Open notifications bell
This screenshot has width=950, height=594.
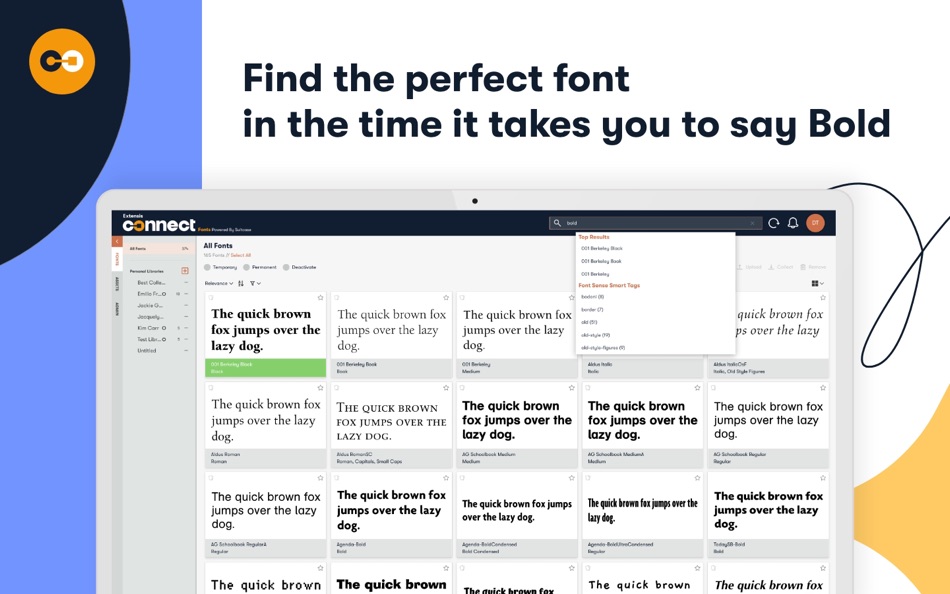pyautogui.click(x=792, y=223)
